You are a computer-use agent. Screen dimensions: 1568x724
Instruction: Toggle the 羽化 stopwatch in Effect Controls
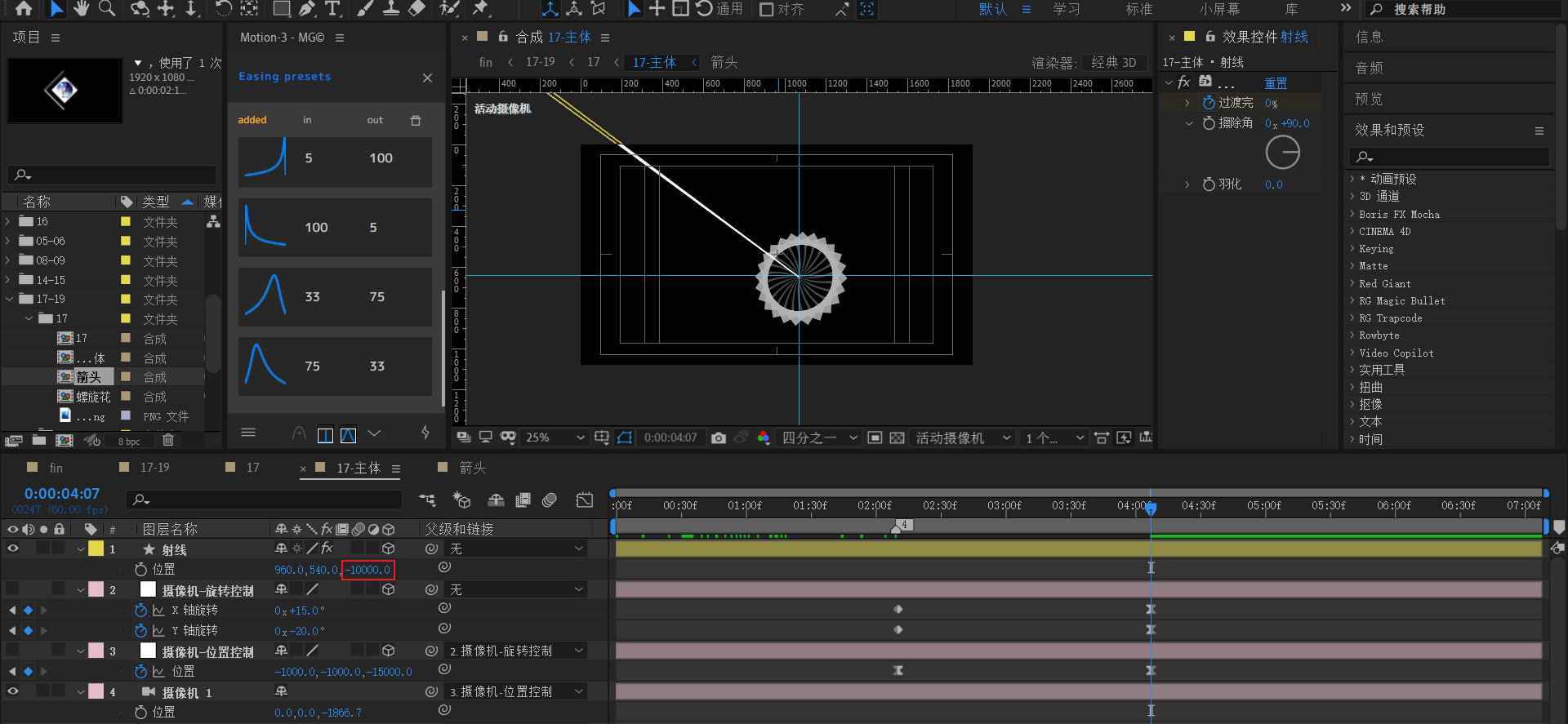(1209, 184)
